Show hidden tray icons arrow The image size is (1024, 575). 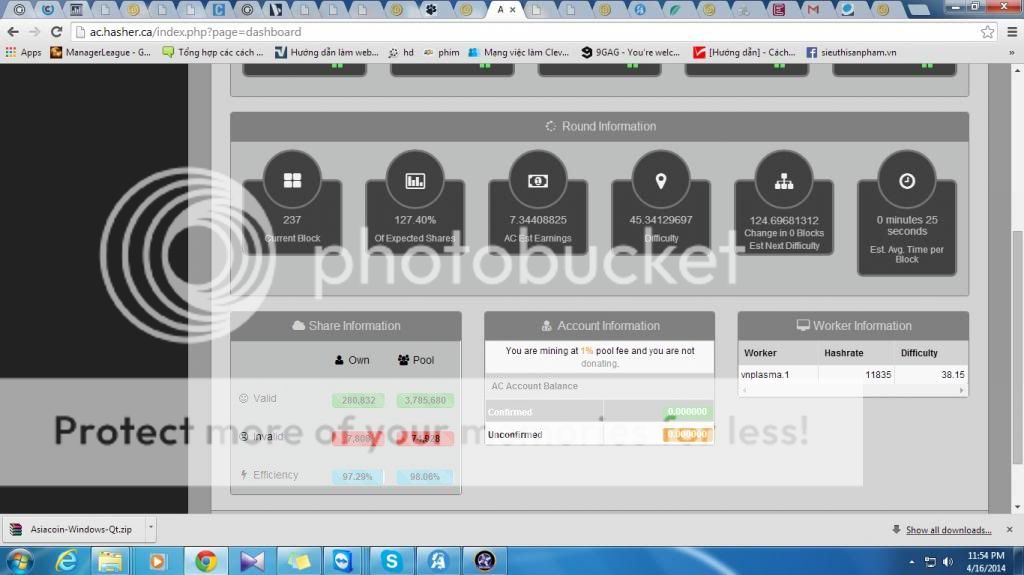coord(911,562)
